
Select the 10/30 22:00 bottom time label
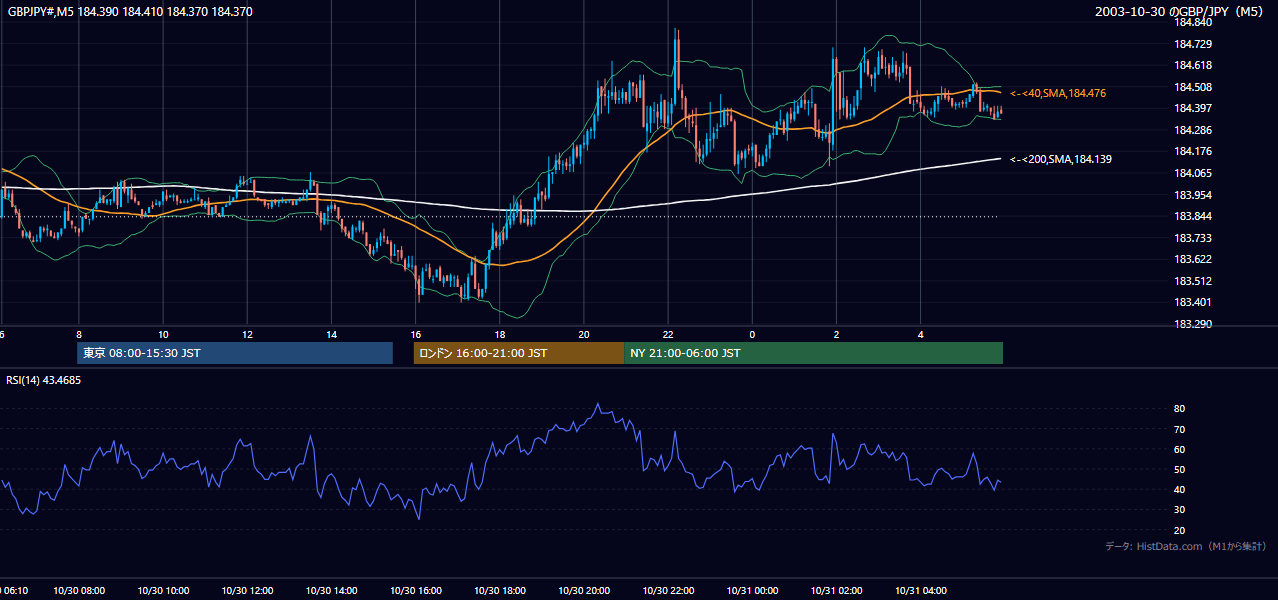pos(668,591)
